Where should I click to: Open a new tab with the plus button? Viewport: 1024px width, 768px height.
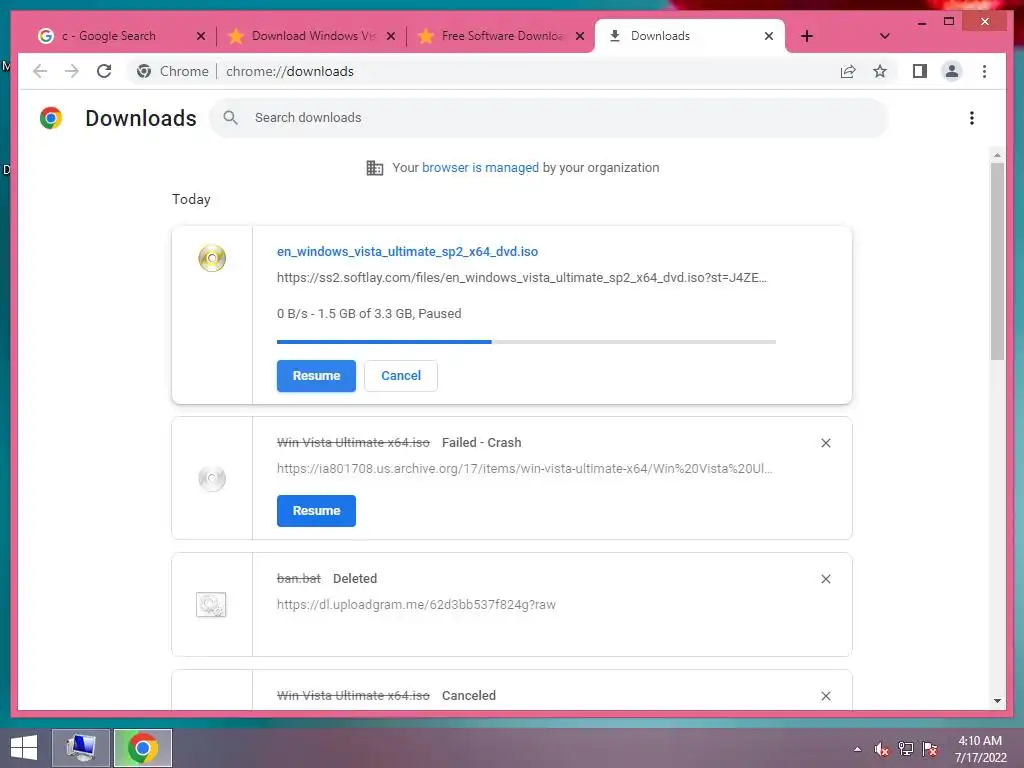807,36
